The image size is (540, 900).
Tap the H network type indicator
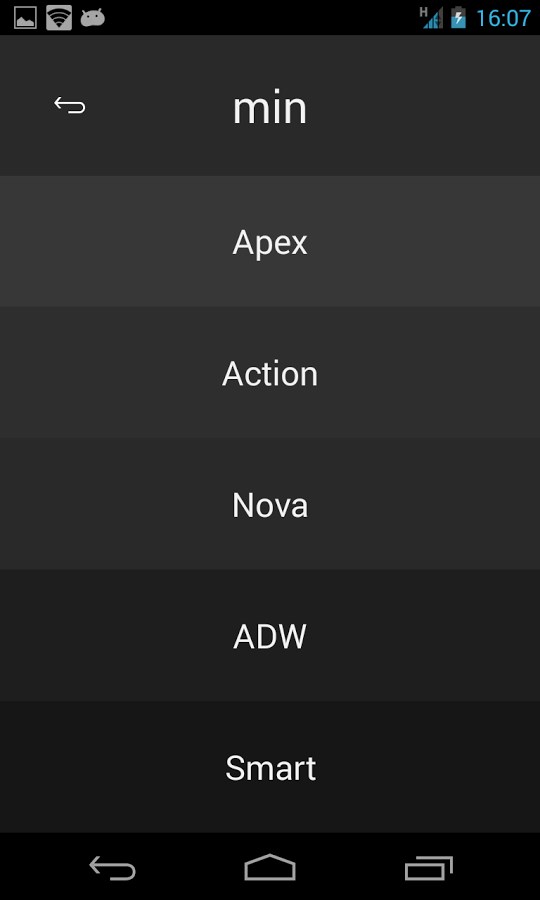coord(424,11)
